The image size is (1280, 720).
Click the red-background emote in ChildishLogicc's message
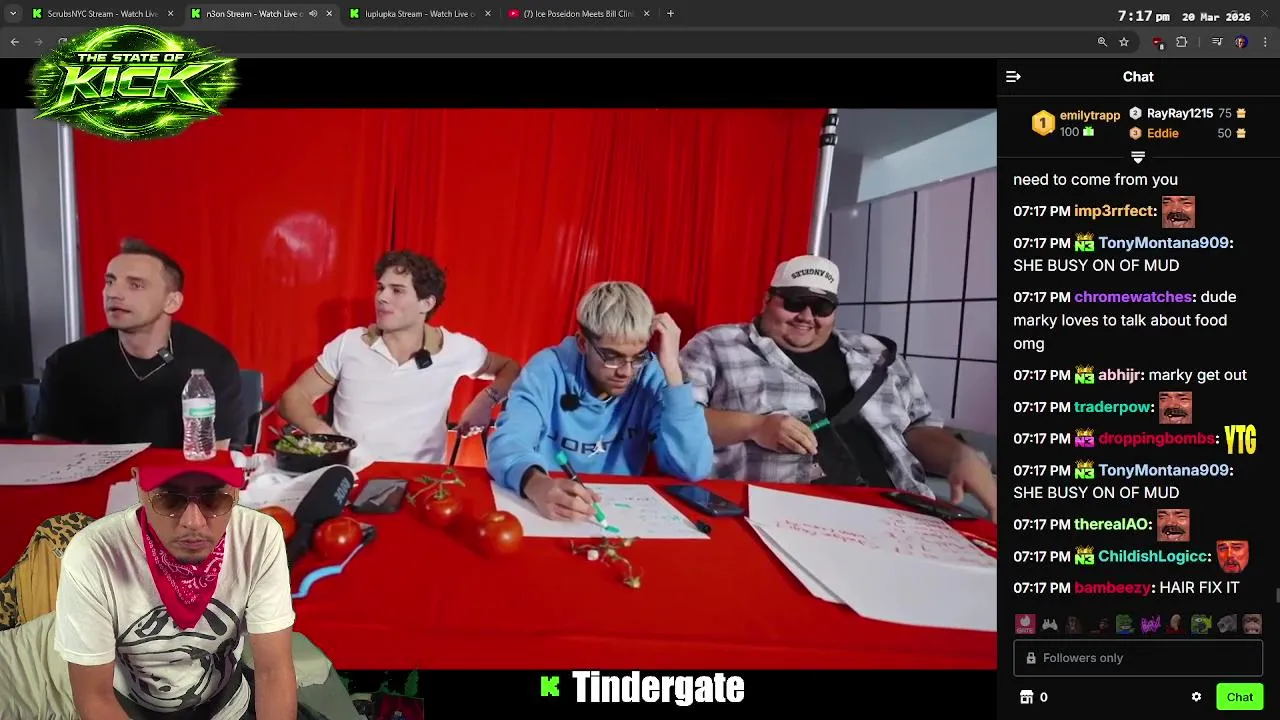[x=1232, y=556]
